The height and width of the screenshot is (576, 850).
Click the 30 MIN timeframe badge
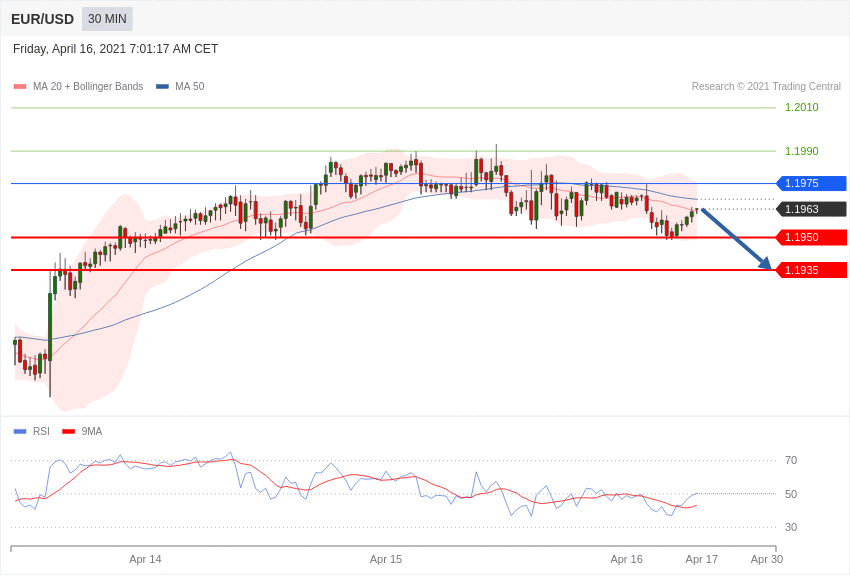(107, 19)
